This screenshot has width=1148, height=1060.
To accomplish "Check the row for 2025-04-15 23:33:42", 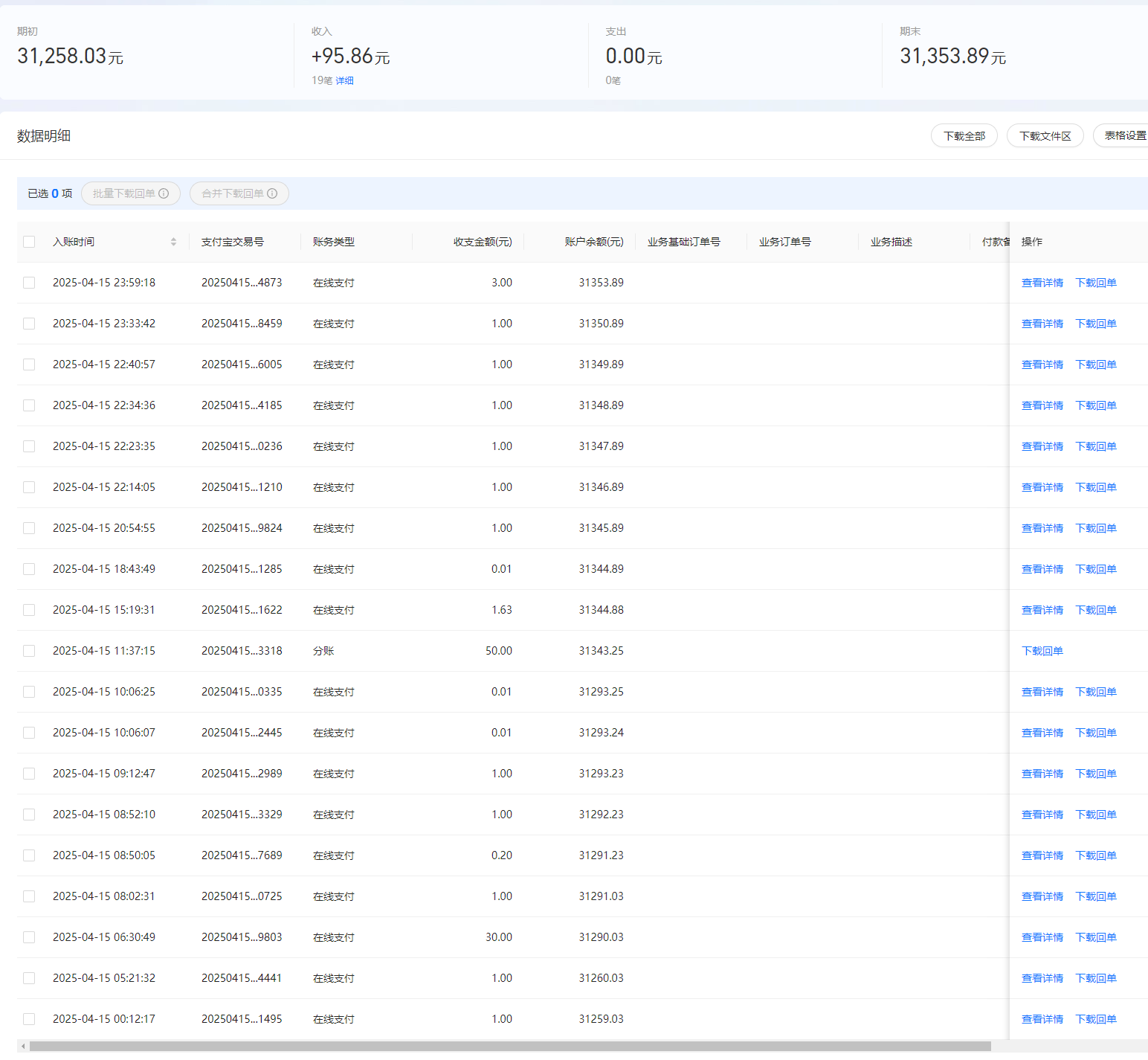I will coord(29,324).
